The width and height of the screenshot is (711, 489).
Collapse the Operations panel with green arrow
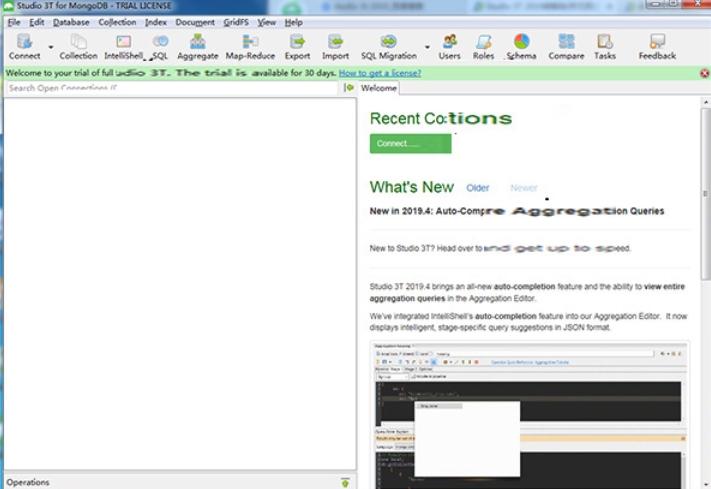pos(345,482)
